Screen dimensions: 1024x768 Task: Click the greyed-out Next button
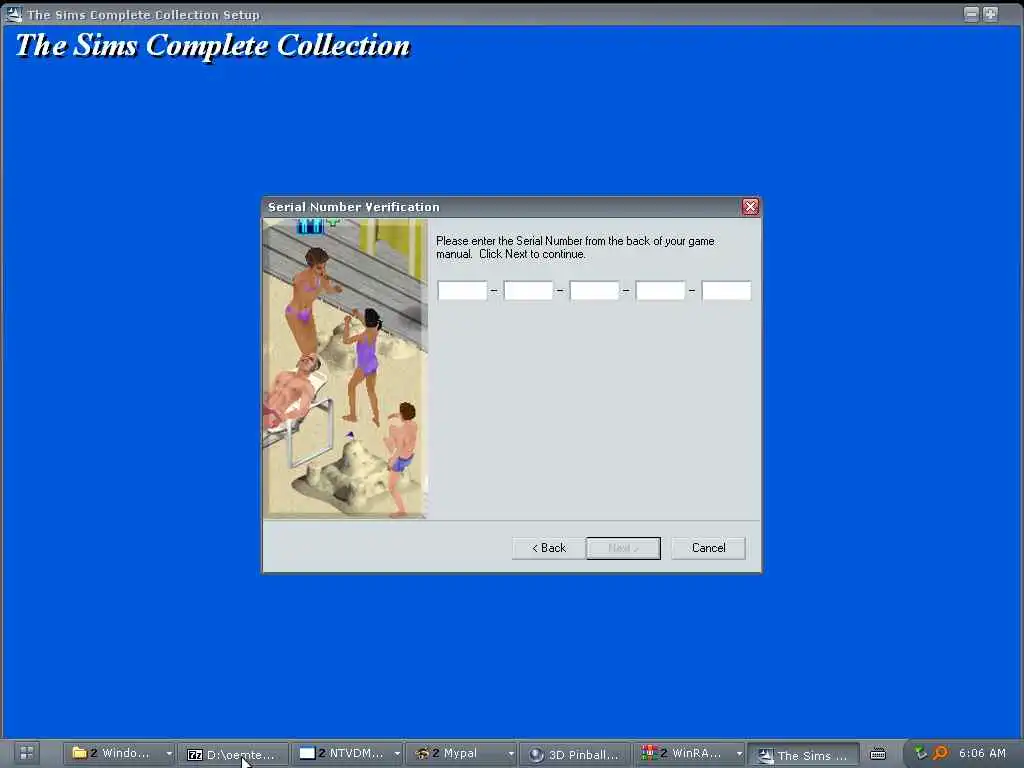tap(624, 548)
